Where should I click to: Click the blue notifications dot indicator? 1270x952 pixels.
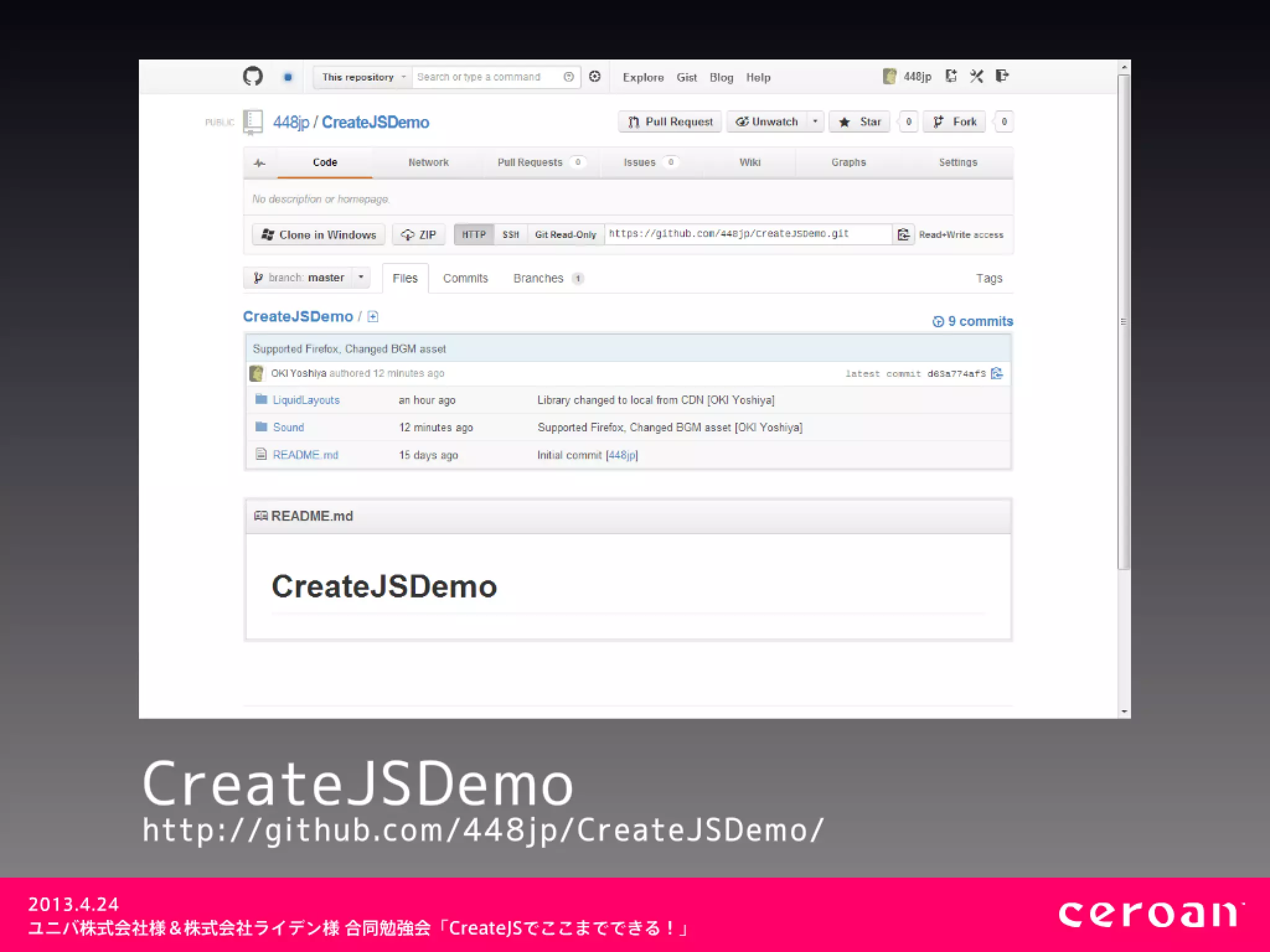(x=288, y=77)
